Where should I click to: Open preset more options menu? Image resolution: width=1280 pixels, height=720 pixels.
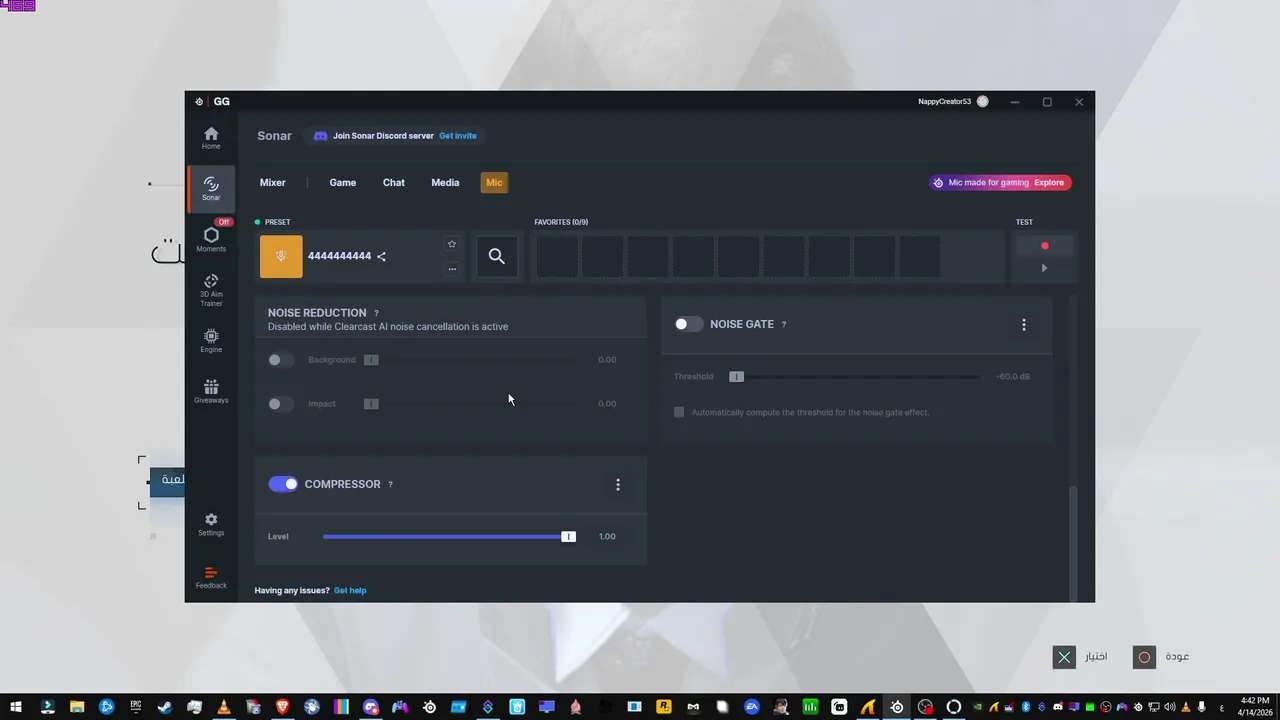tap(452, 268)
